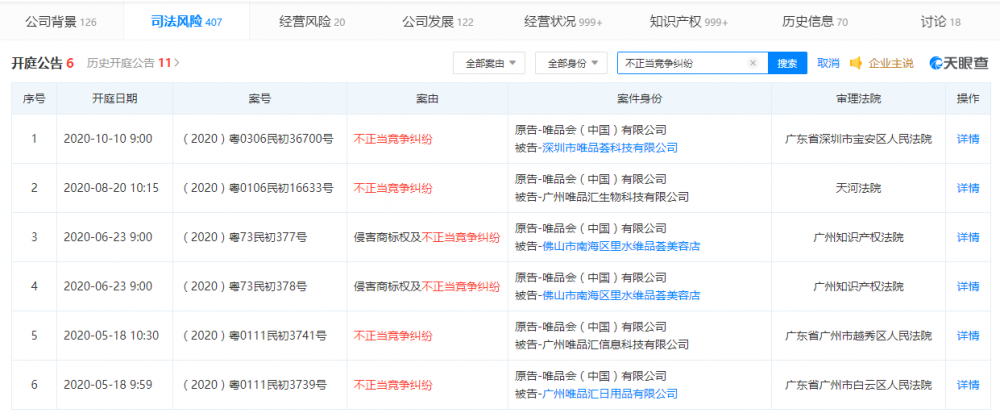
Task: Click defendant 广州唯品汇生物科技有限公司
Action: [x=615, y=197]
